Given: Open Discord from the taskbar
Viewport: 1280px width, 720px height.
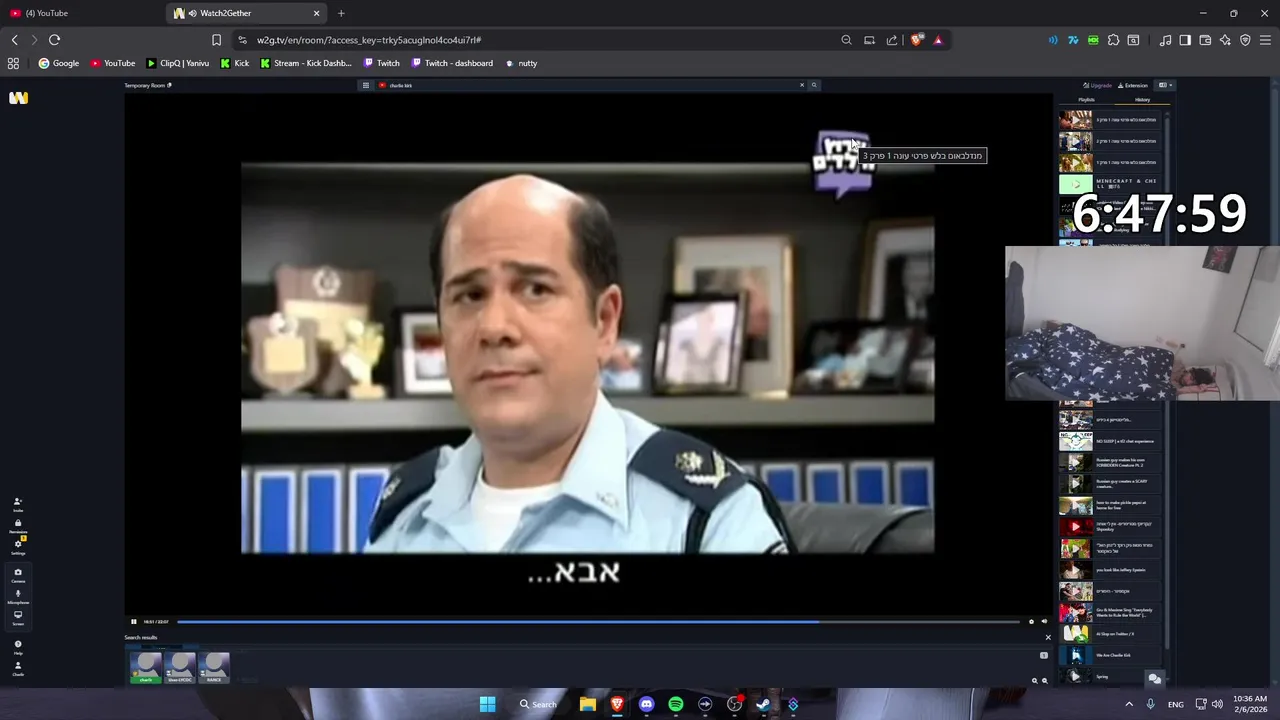Looking at the screenshot, I should pyautogui.click(x=646, y=704).
